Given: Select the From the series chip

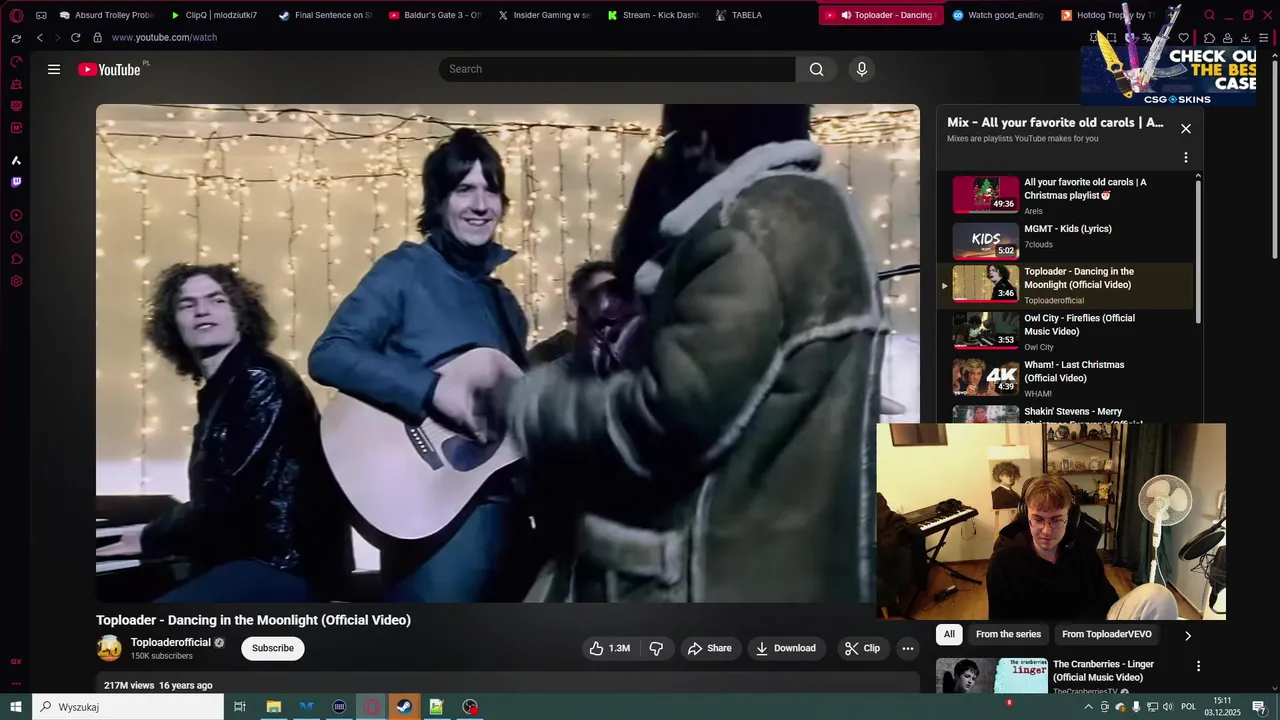Looking at the screenshot, I should tap(1008, 634).
